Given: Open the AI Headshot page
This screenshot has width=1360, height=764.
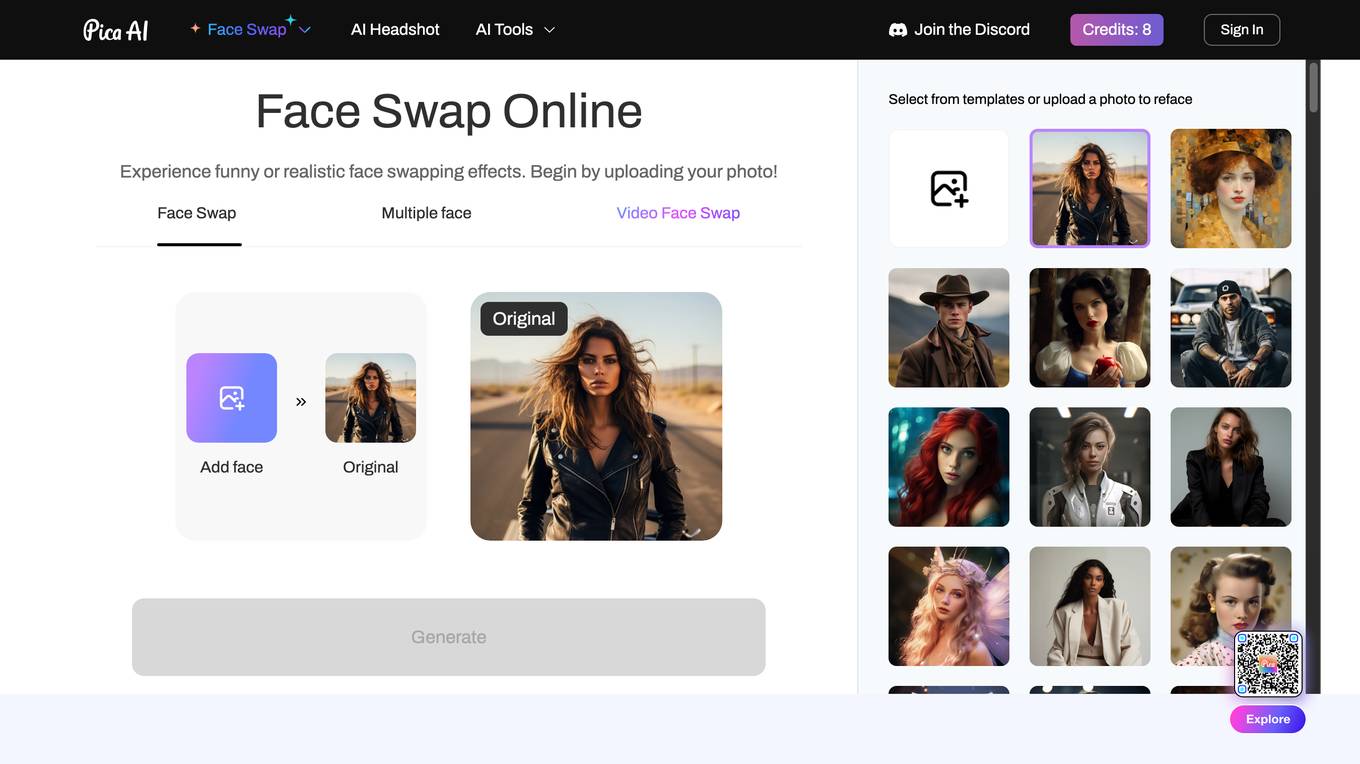Looking at the screenshot, I should [x=395, y=29].
